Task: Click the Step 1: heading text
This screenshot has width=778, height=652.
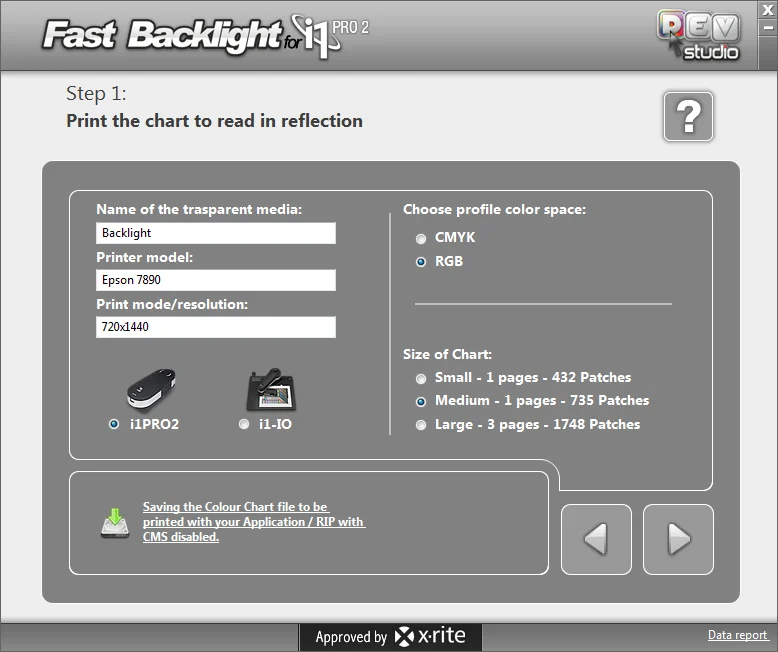Action: click(x=96, y=94)
